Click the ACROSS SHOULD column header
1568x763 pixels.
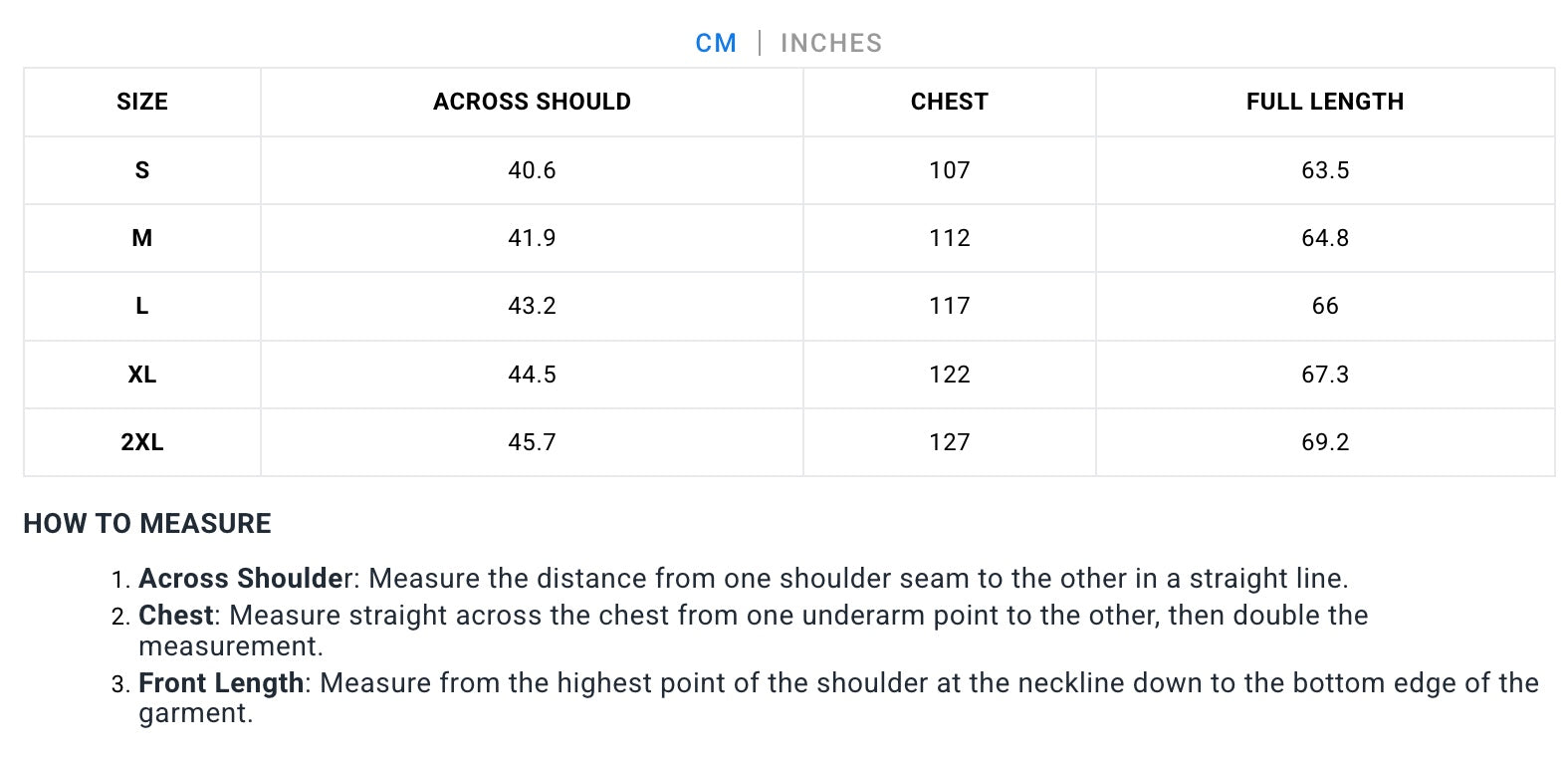532,102
